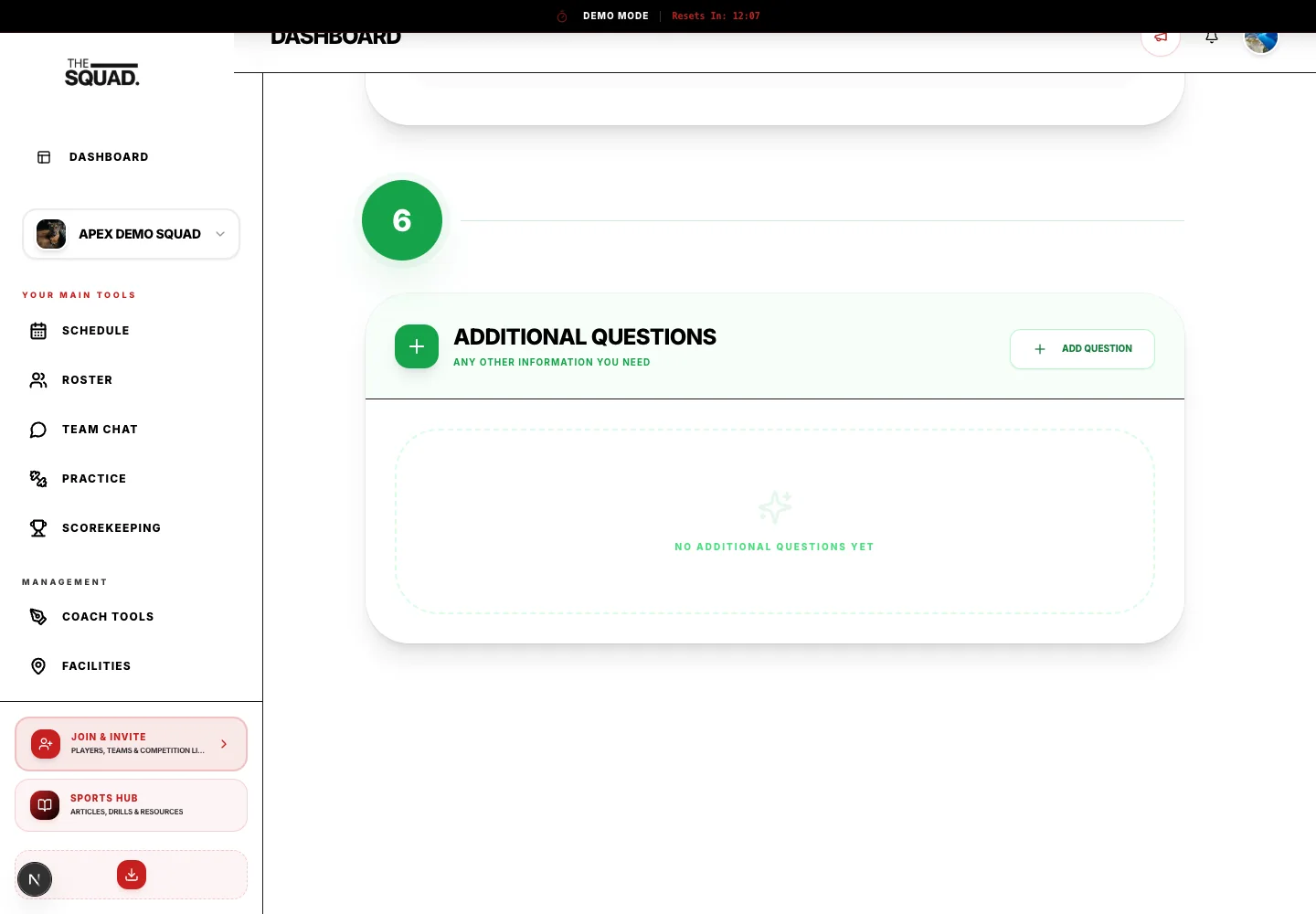The height and width of the screenshot is (914, 1316).
Task: Click the red download install icon
Action: [x=132, y=875]
